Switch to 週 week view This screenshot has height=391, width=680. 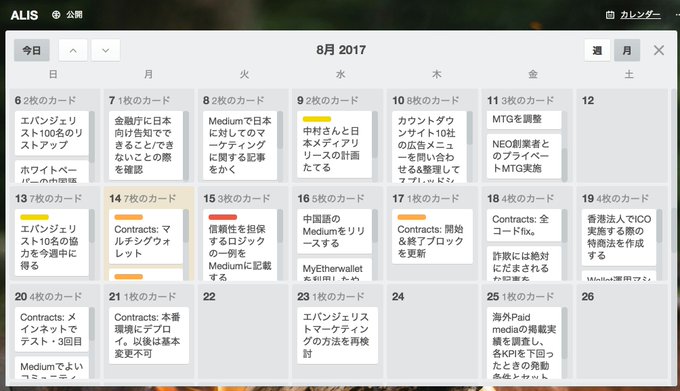[597, 50]
